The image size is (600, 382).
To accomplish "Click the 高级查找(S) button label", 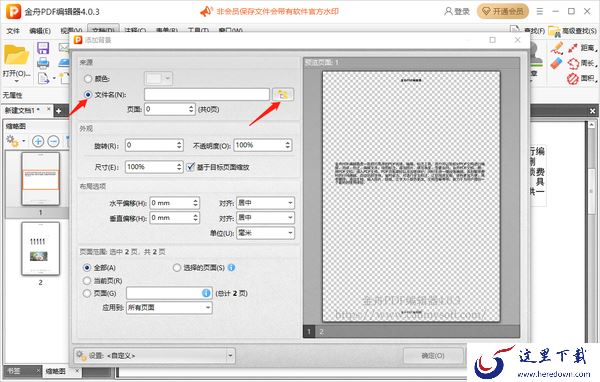I will (579, 31).
